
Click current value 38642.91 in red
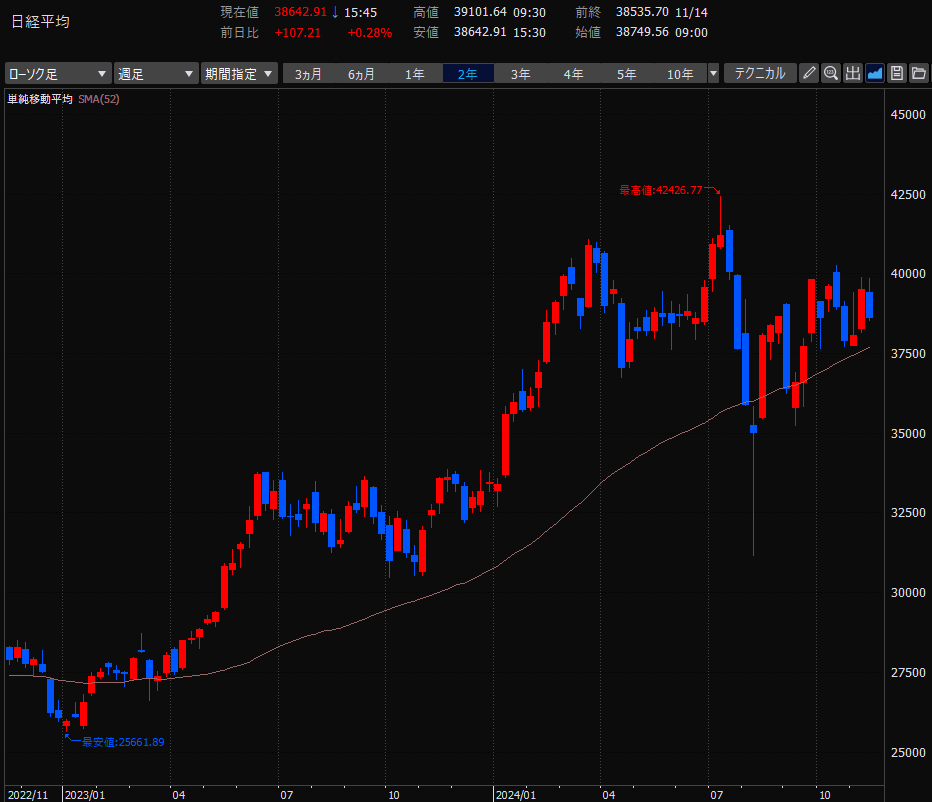click(x=300, y=12)
